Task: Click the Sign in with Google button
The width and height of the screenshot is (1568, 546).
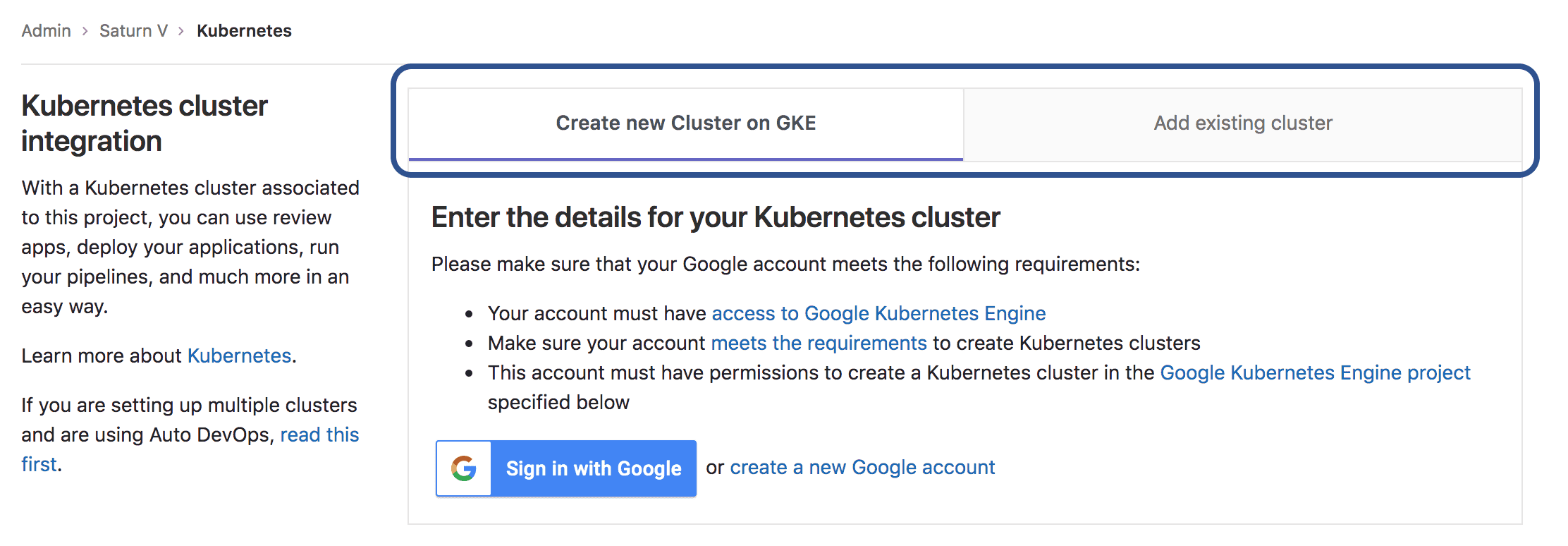Action: pos(593,468)
